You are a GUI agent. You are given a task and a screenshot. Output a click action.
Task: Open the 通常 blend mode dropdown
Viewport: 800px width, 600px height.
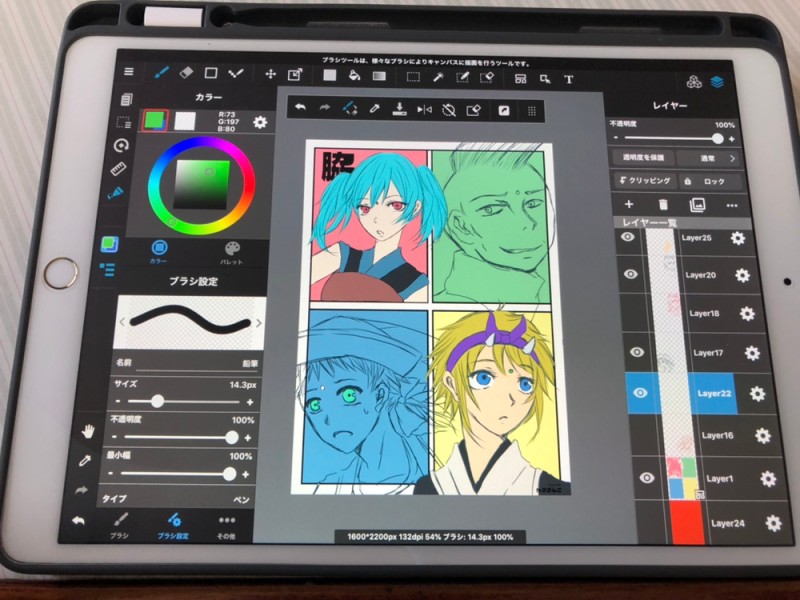tap(708, 159)
